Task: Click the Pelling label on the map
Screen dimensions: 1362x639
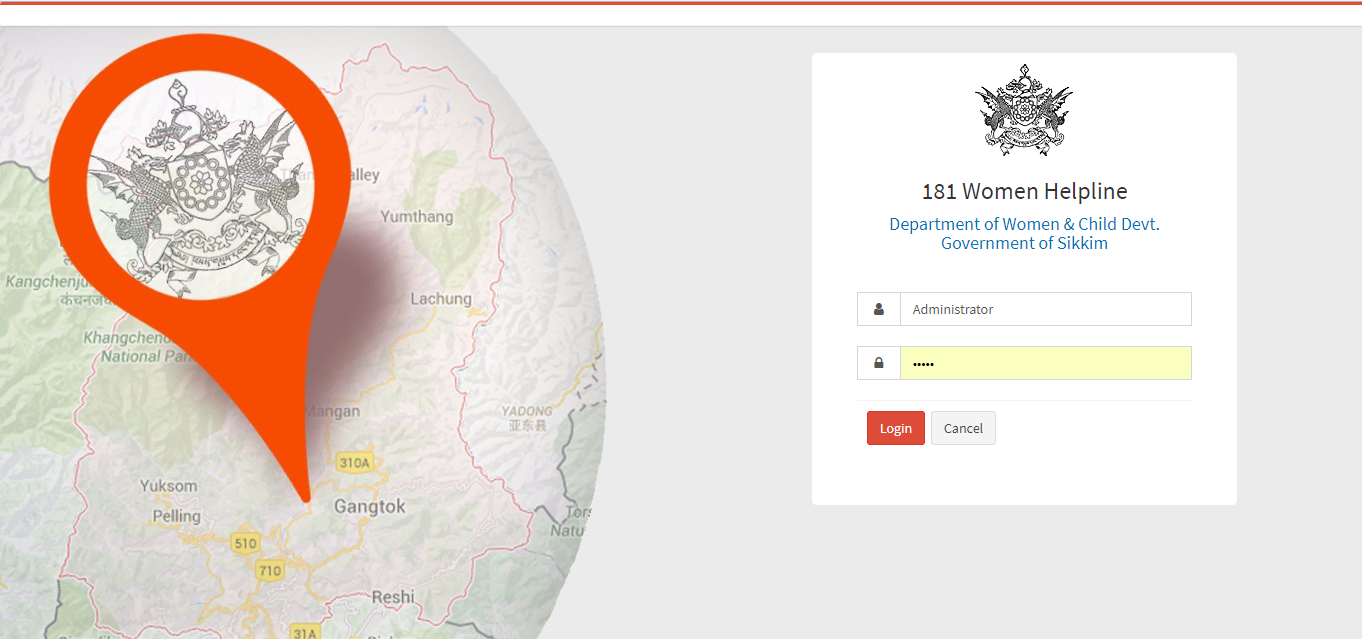Action: pos(176,516)
